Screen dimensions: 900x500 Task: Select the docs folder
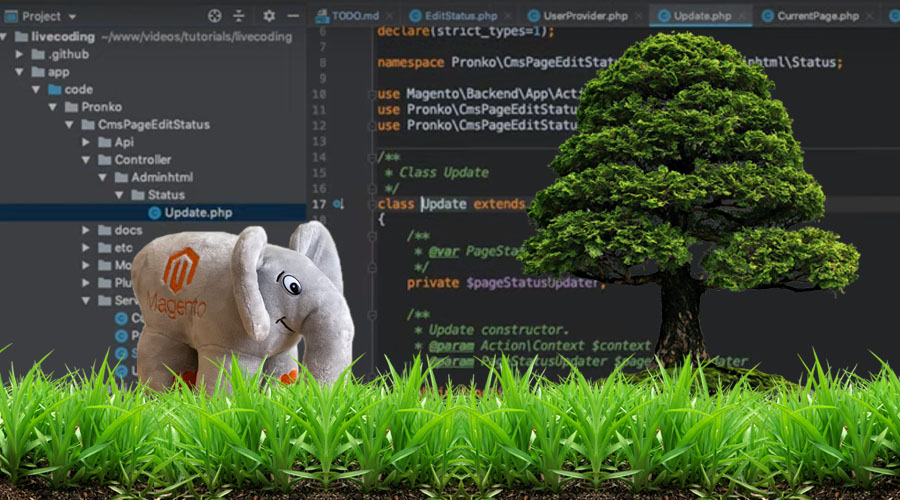[x=129, y=230]
